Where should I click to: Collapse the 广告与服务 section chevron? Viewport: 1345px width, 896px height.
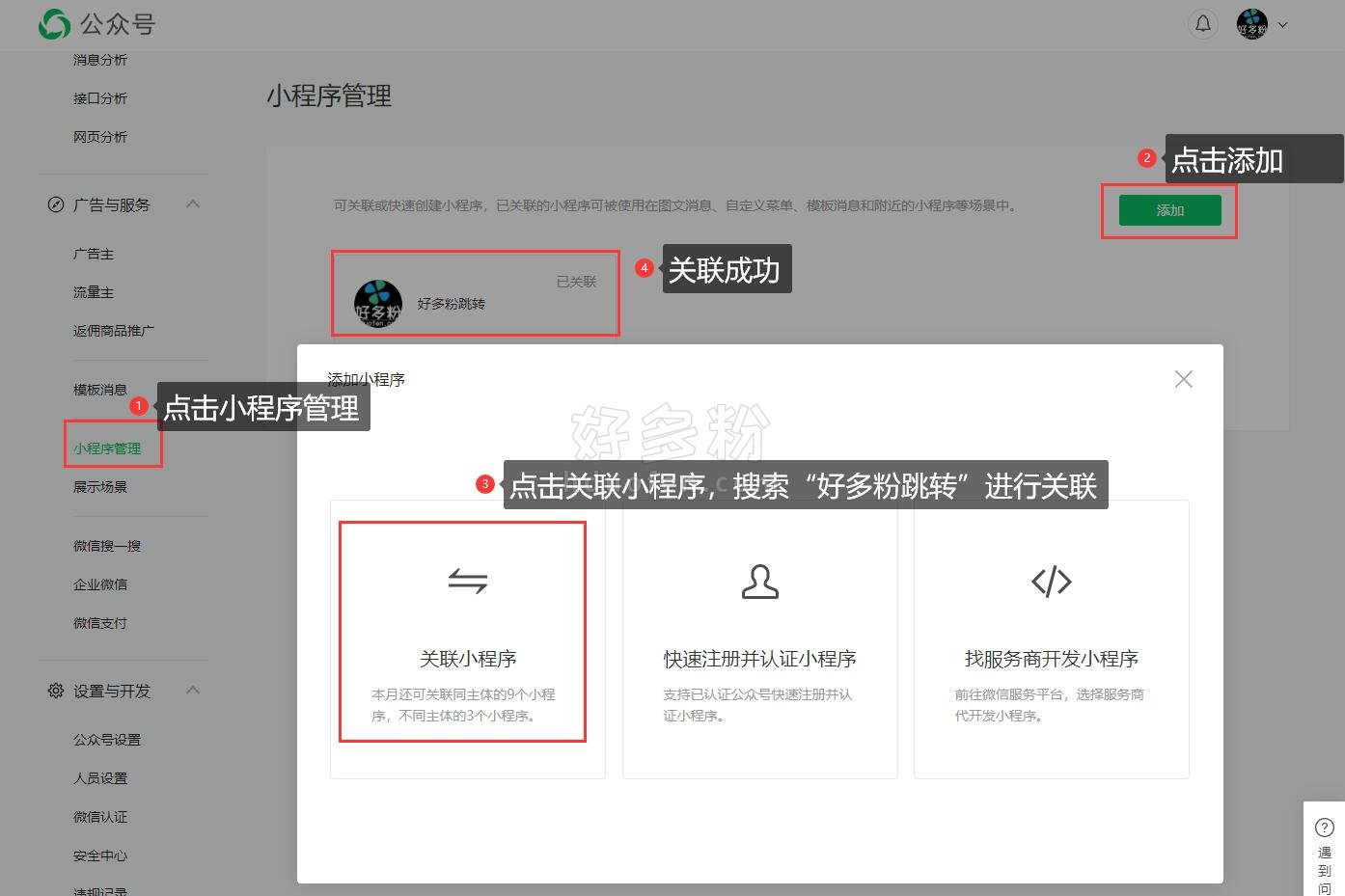(193, 204)
